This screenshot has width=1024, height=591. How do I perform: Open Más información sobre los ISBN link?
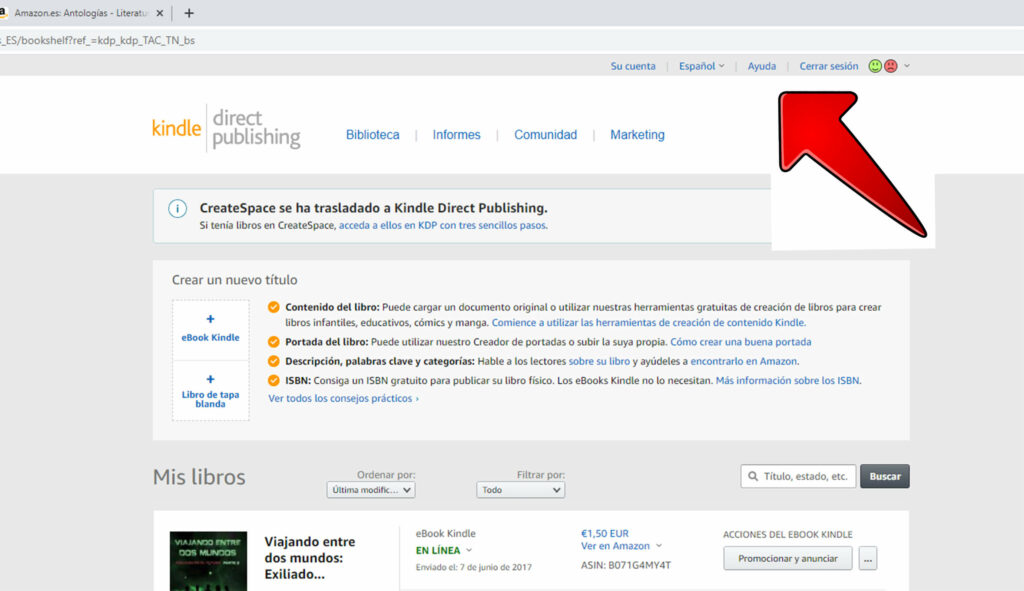[788, 380]
